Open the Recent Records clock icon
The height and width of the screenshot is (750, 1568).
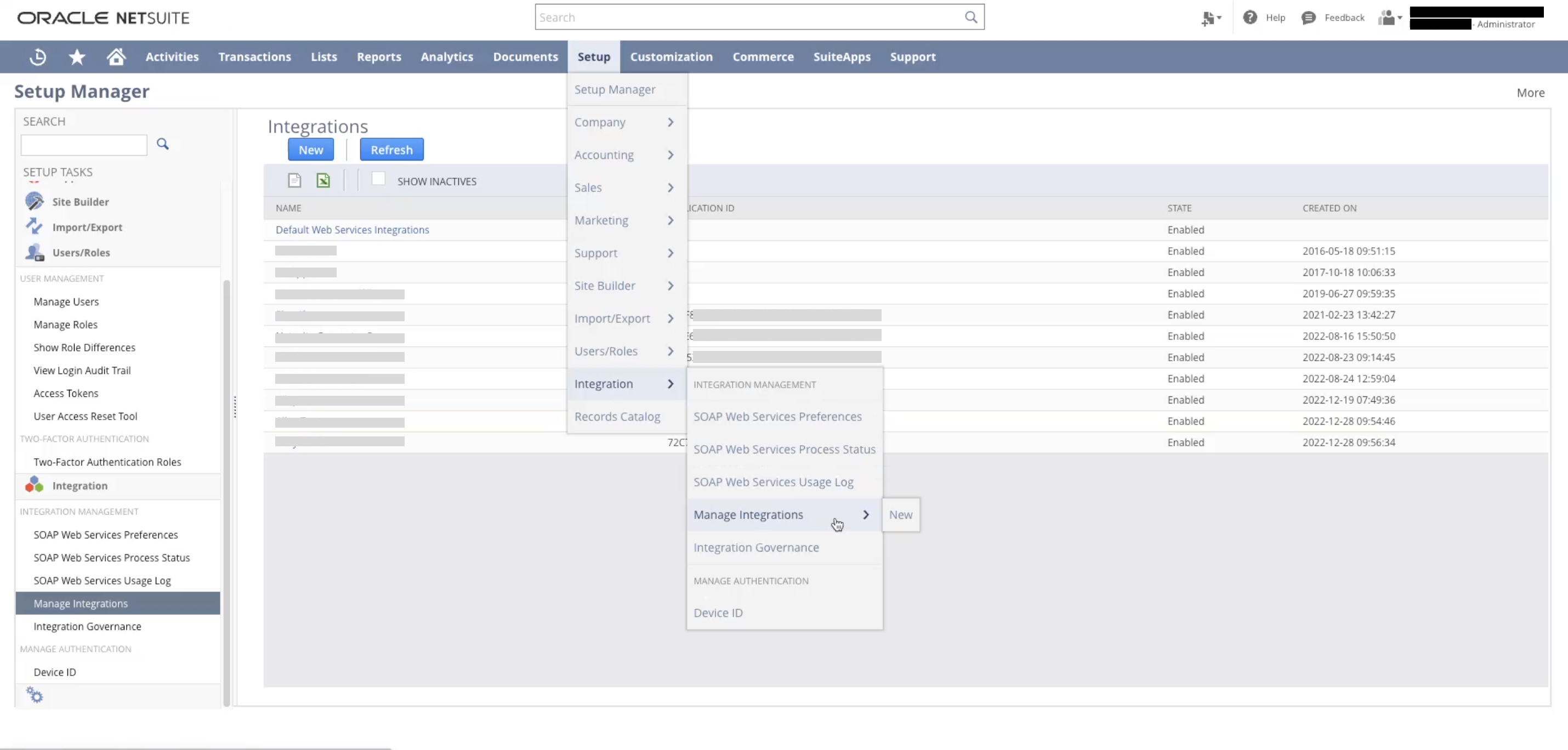38,56
